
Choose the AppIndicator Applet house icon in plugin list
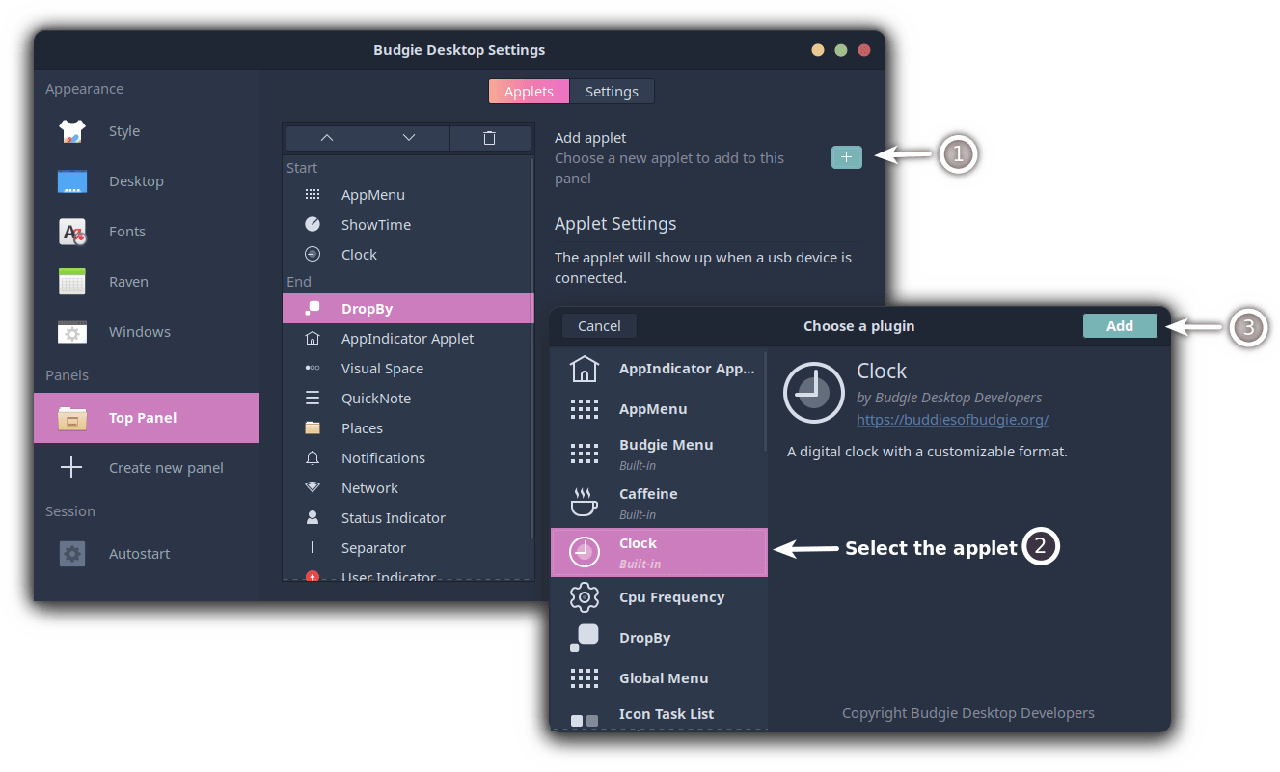point(583,369)
